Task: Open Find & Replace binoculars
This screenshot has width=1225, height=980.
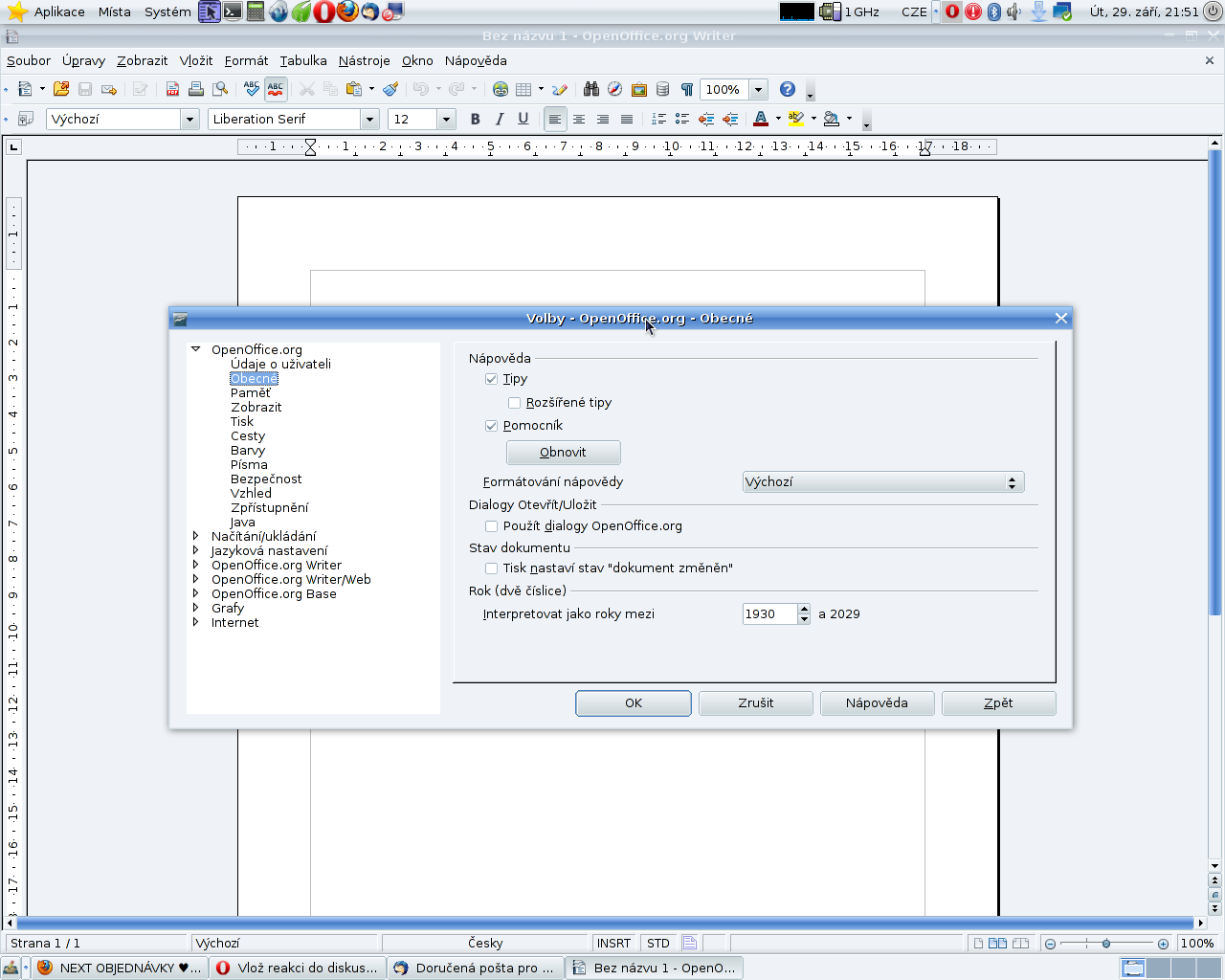Action: 591,89
